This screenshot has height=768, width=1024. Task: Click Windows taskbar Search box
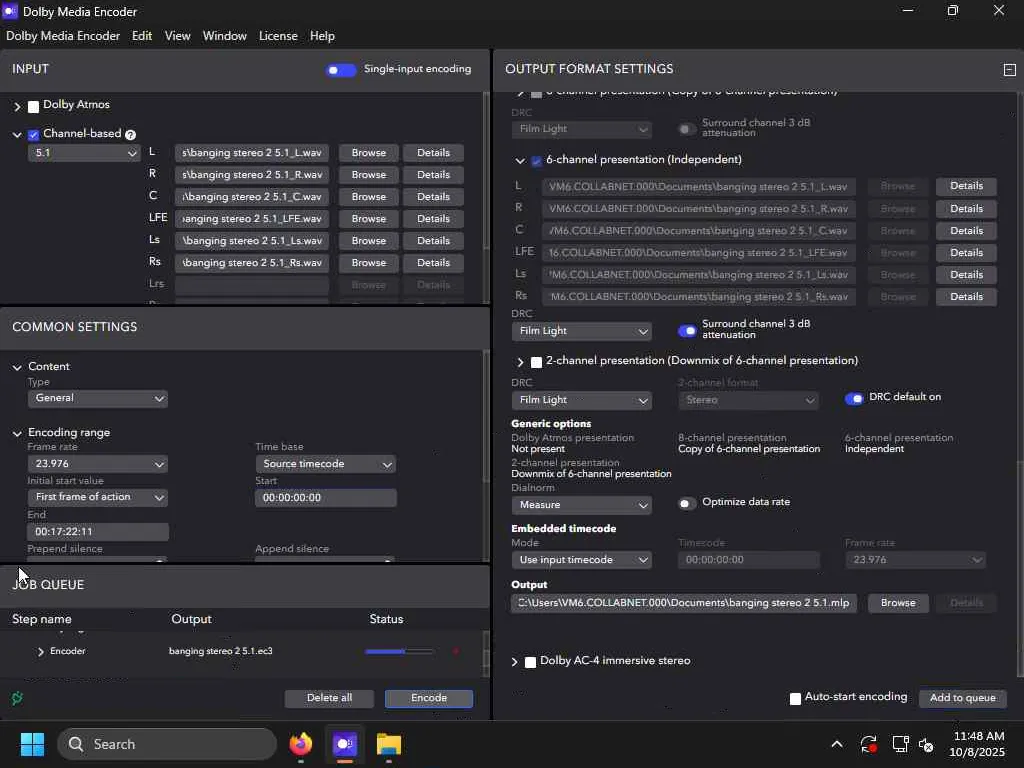167,744
